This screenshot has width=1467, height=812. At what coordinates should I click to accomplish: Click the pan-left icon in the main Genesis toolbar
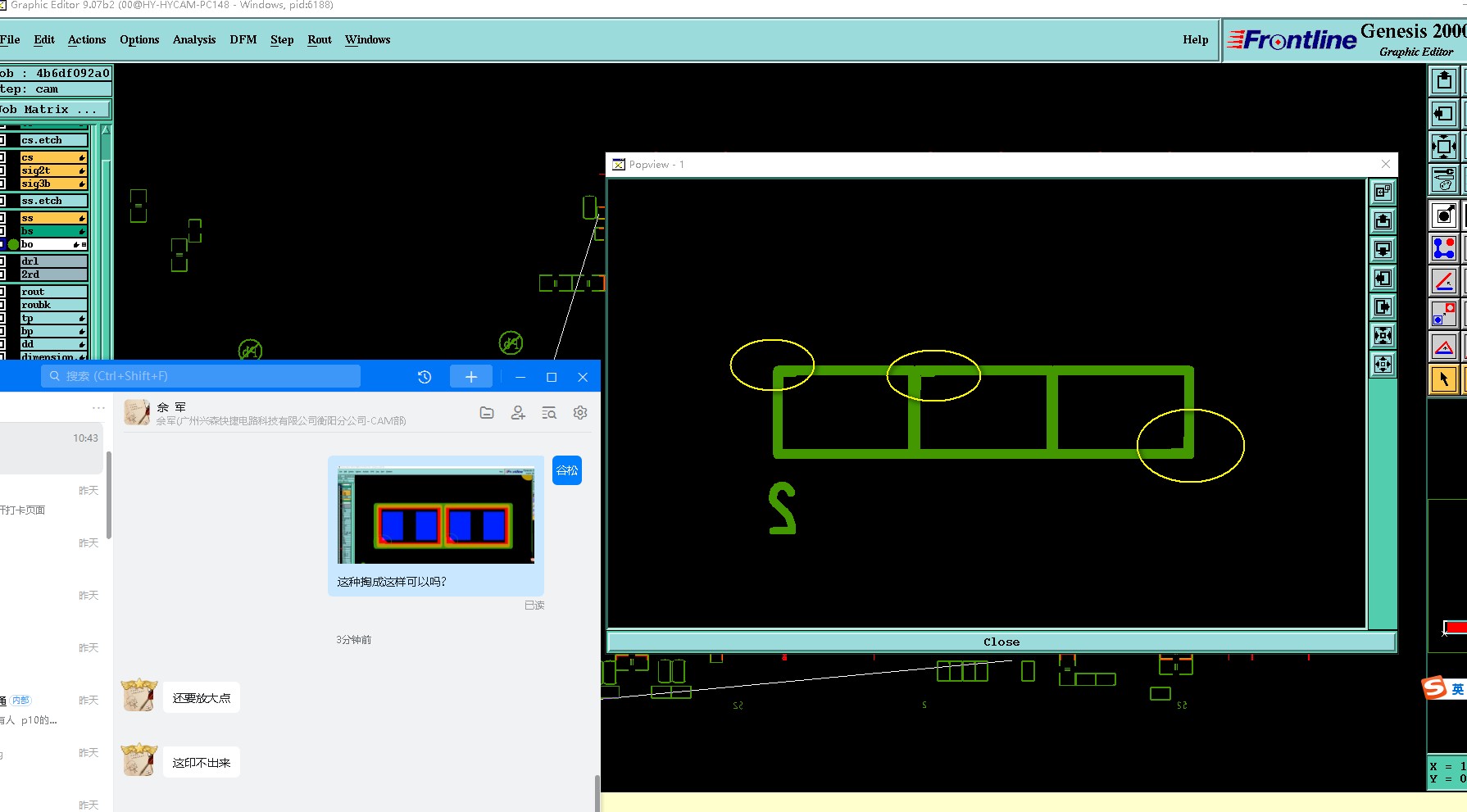pyautogui.click(x=1444, y=113)
